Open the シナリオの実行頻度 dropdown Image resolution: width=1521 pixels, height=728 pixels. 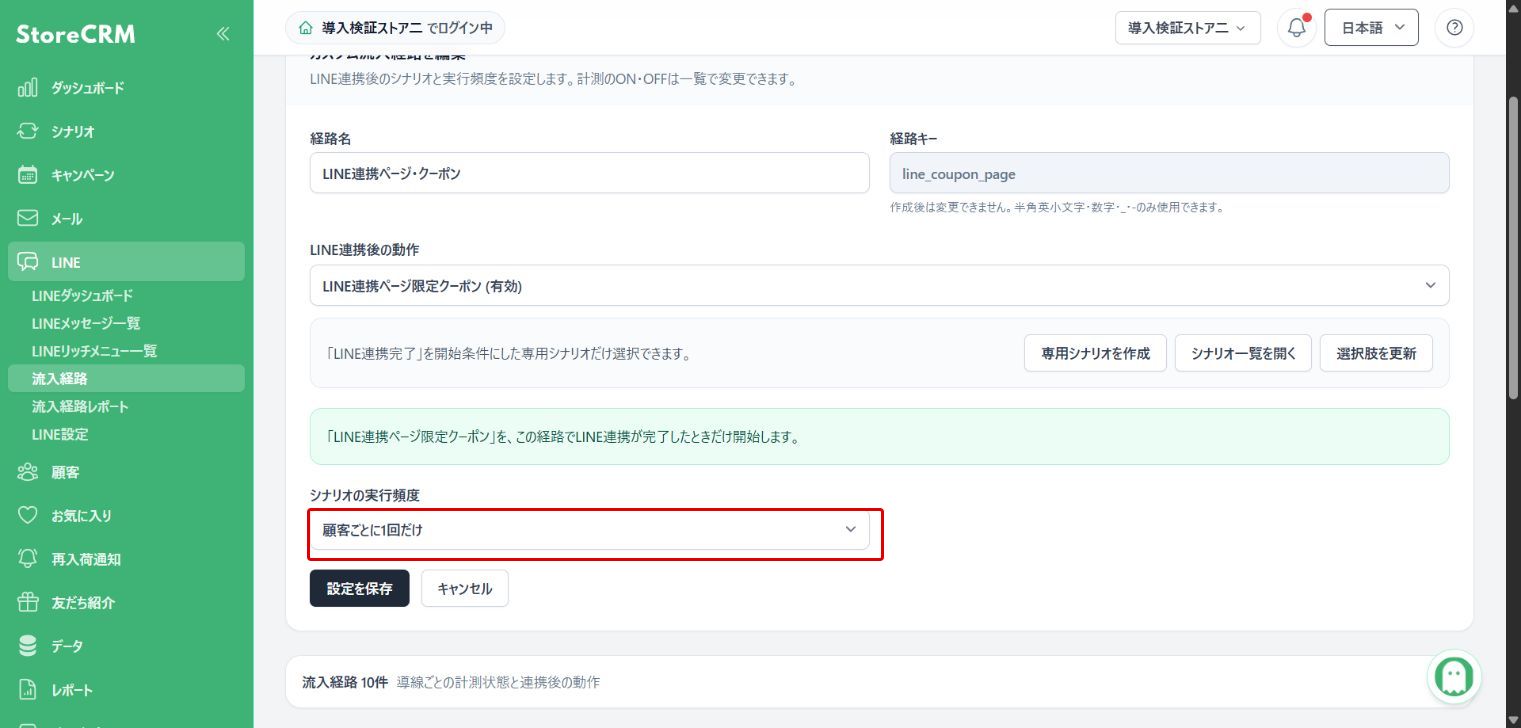[x=589, y=530]
